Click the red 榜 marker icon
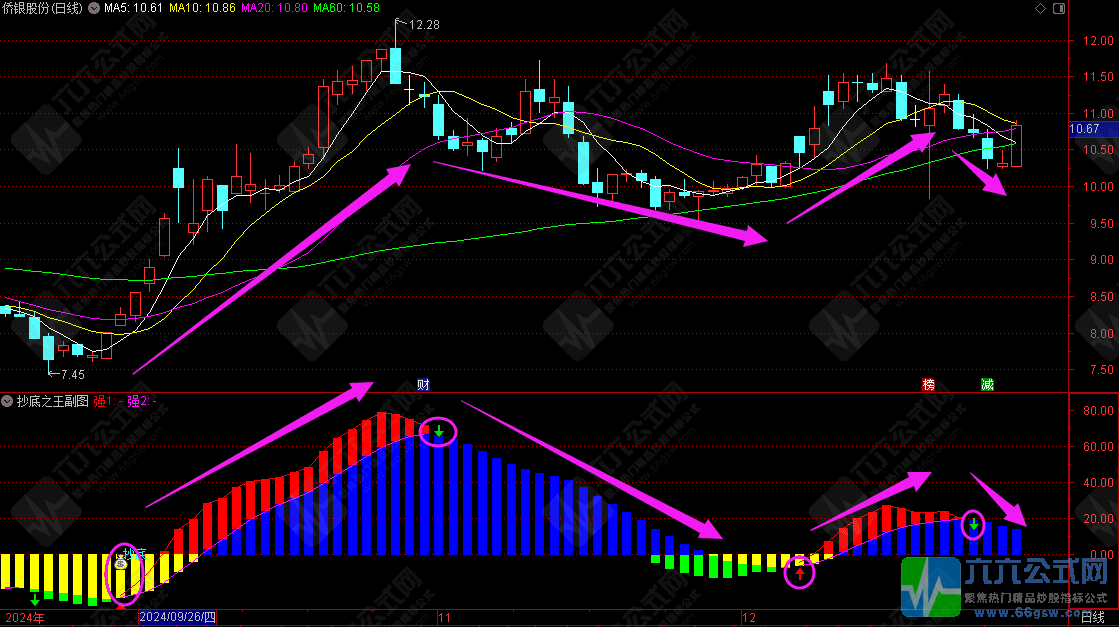This screenshot has width=1119, height=627. tap(929, 384)
